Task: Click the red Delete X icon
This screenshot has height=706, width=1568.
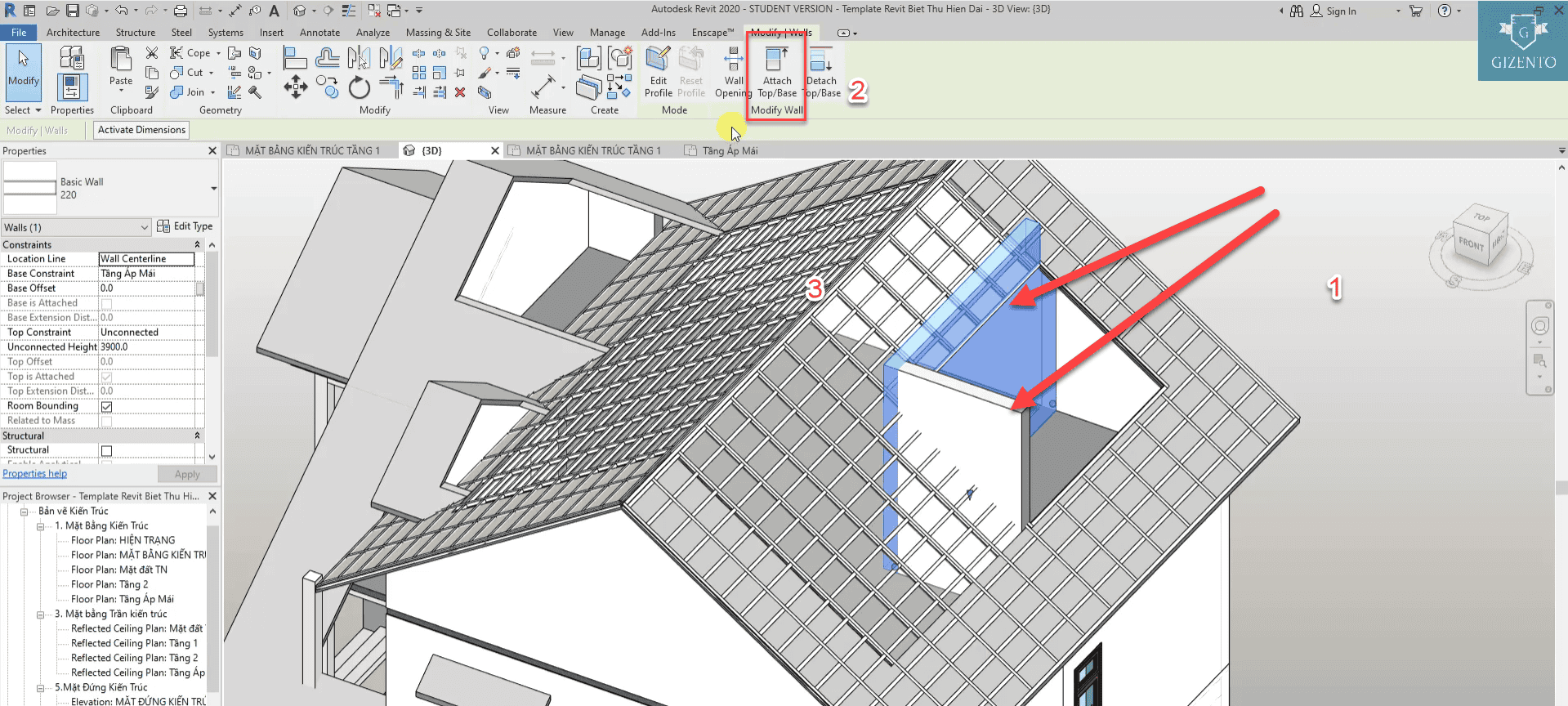Action: point(460,92)
